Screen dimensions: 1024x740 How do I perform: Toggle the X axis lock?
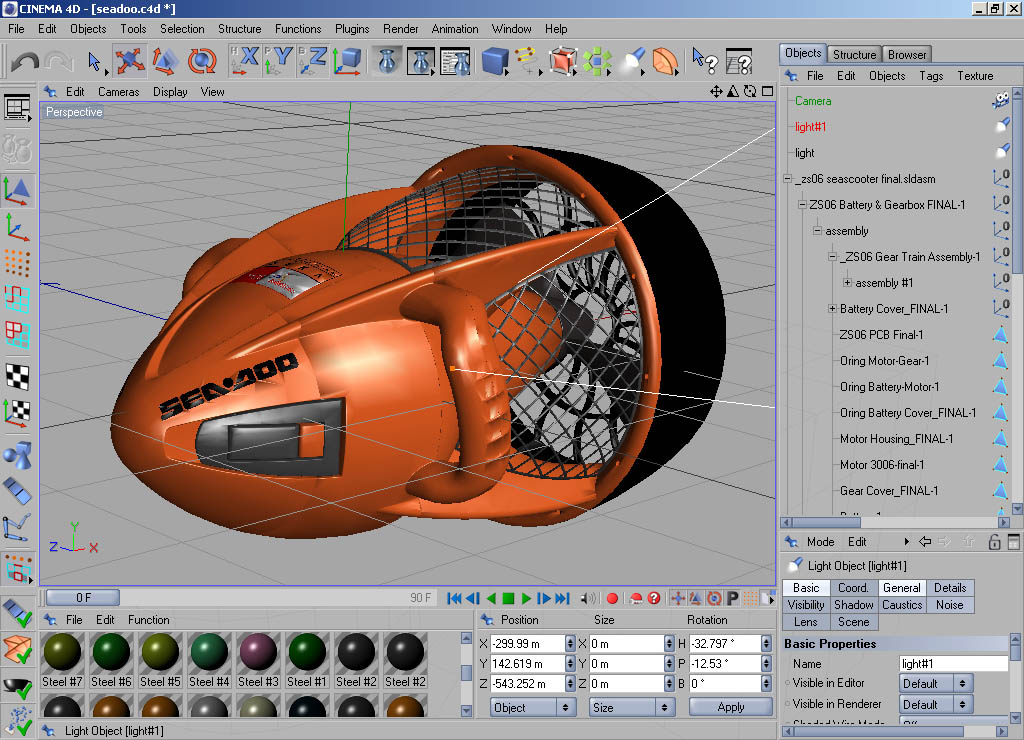(x=244, y=60)
